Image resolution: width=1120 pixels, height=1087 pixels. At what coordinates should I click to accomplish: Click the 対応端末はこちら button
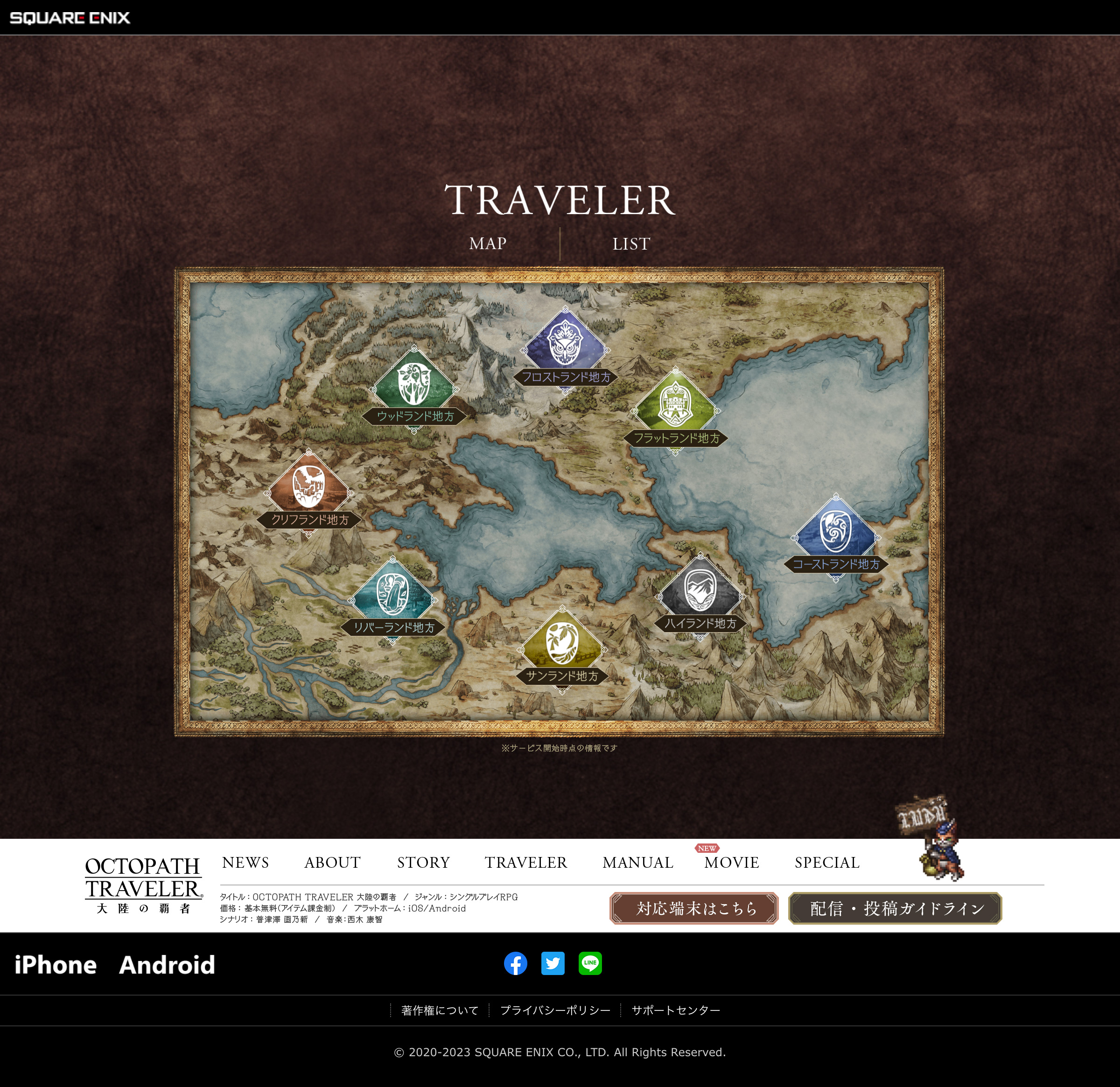694,908
